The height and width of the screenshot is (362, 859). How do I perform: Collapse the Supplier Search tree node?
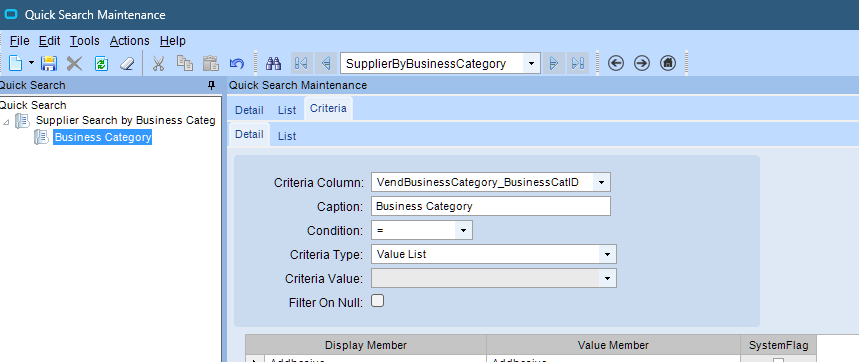tap(6, 122)
